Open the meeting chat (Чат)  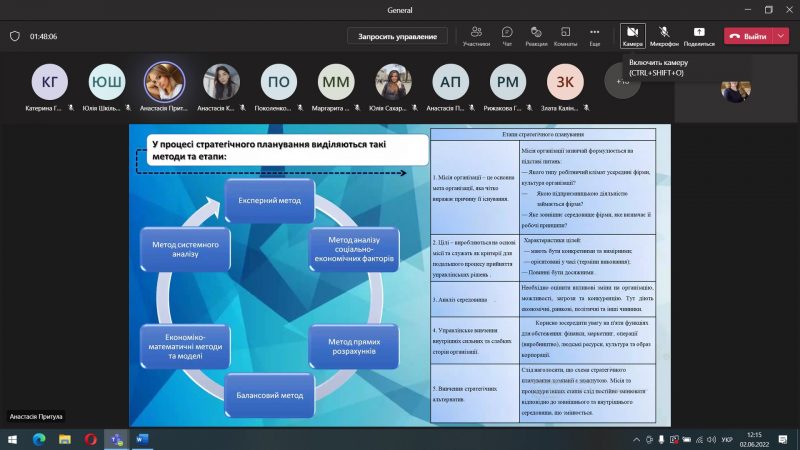click(x=507, y=36)
